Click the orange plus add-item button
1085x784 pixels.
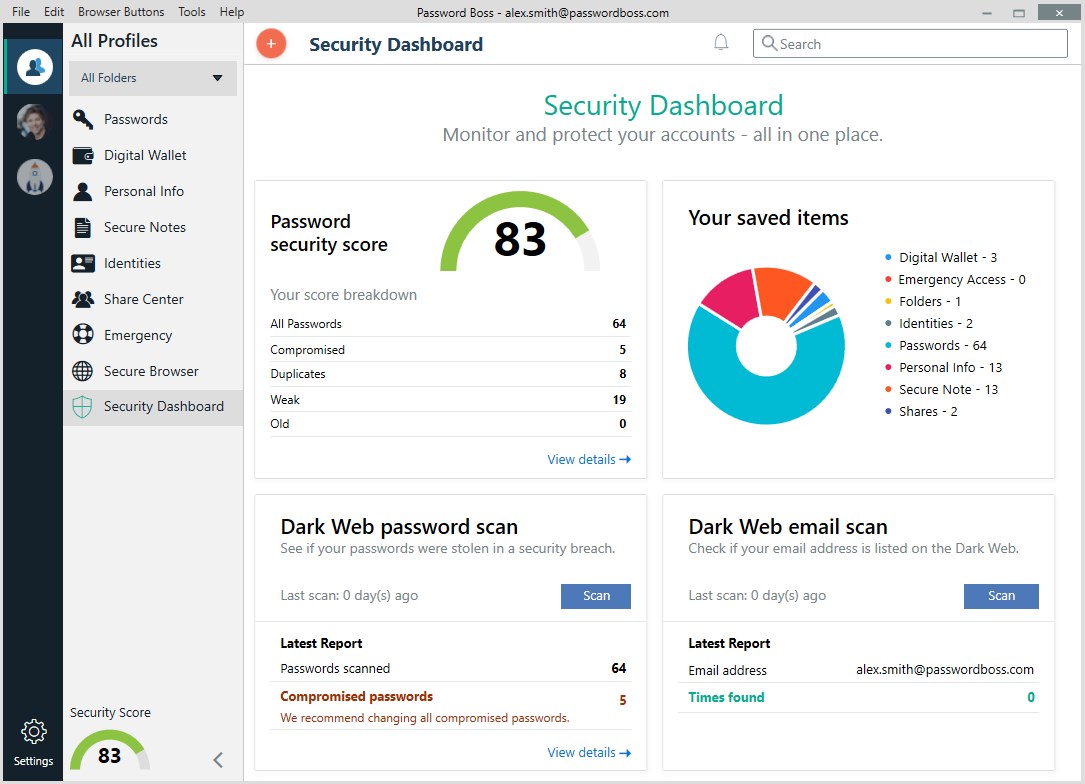coord(271,44)
